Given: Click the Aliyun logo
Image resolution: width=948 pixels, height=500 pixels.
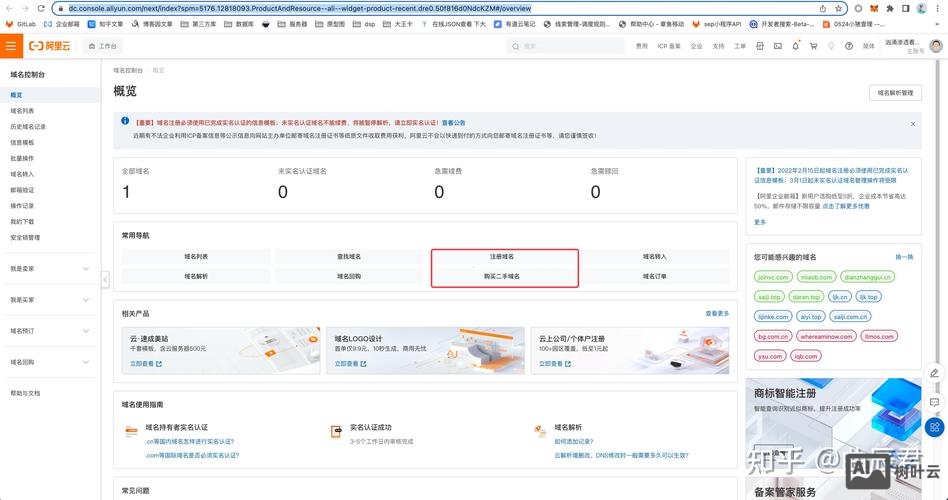Looking at the screenshot, I should pyautogui.click(x=50, y=46).
